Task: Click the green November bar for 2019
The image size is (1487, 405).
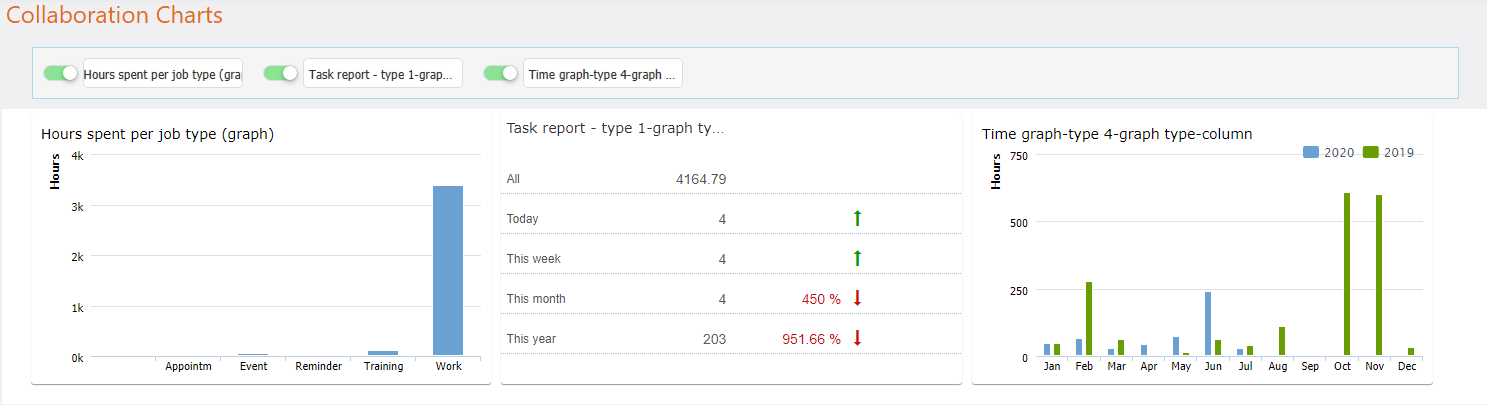Action: click(1379, 275)
